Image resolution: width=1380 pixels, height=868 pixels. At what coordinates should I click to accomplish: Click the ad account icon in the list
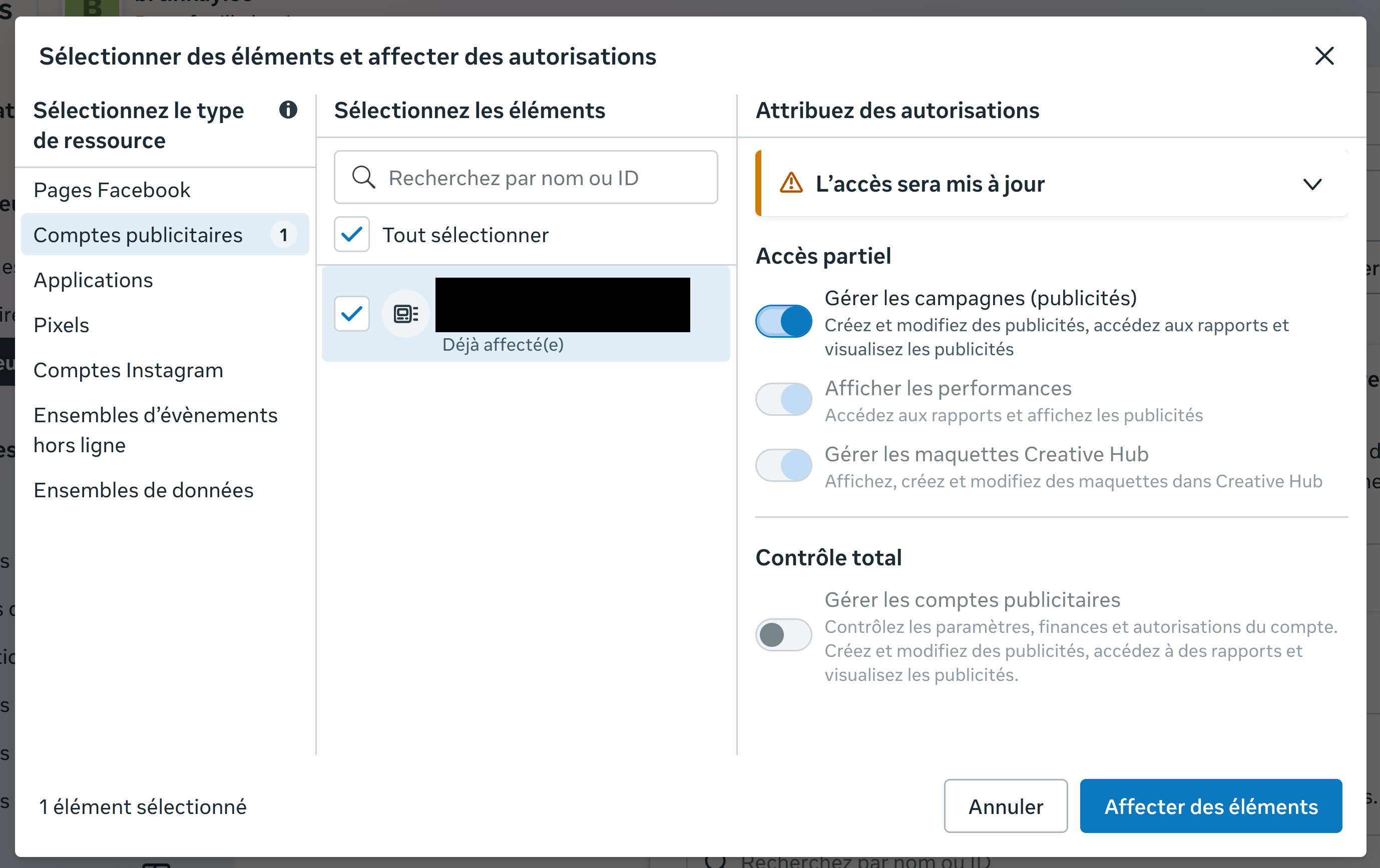click(x=406, y=313)
